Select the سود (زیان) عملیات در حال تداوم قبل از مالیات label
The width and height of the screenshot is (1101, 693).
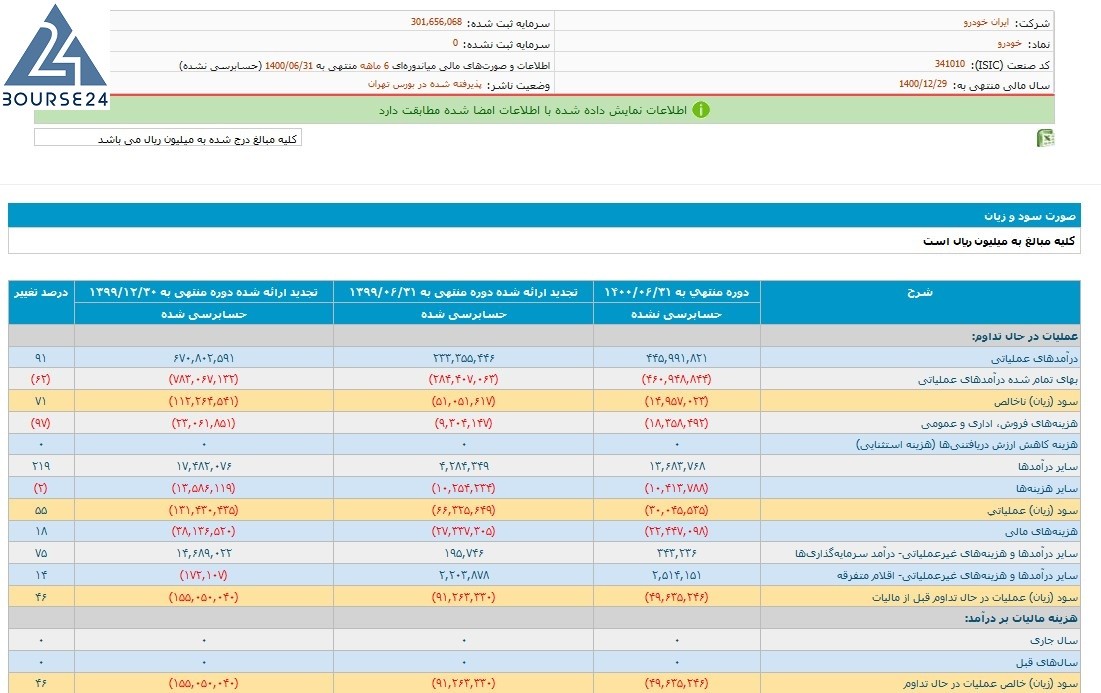(975, 598)
